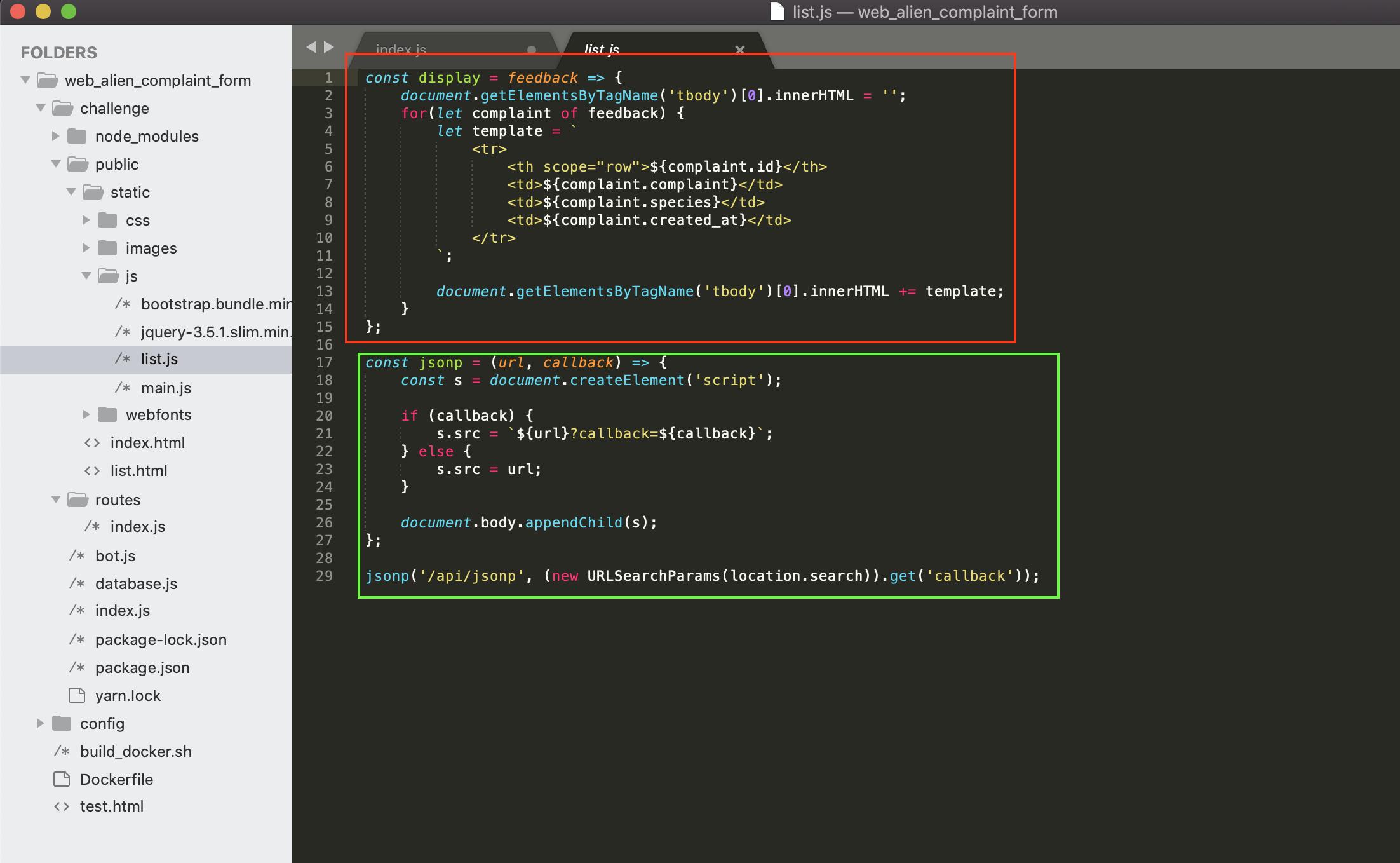Open index.js under routes folder
The height and width of the screenshot is (863, 1400).
[138, 527]
